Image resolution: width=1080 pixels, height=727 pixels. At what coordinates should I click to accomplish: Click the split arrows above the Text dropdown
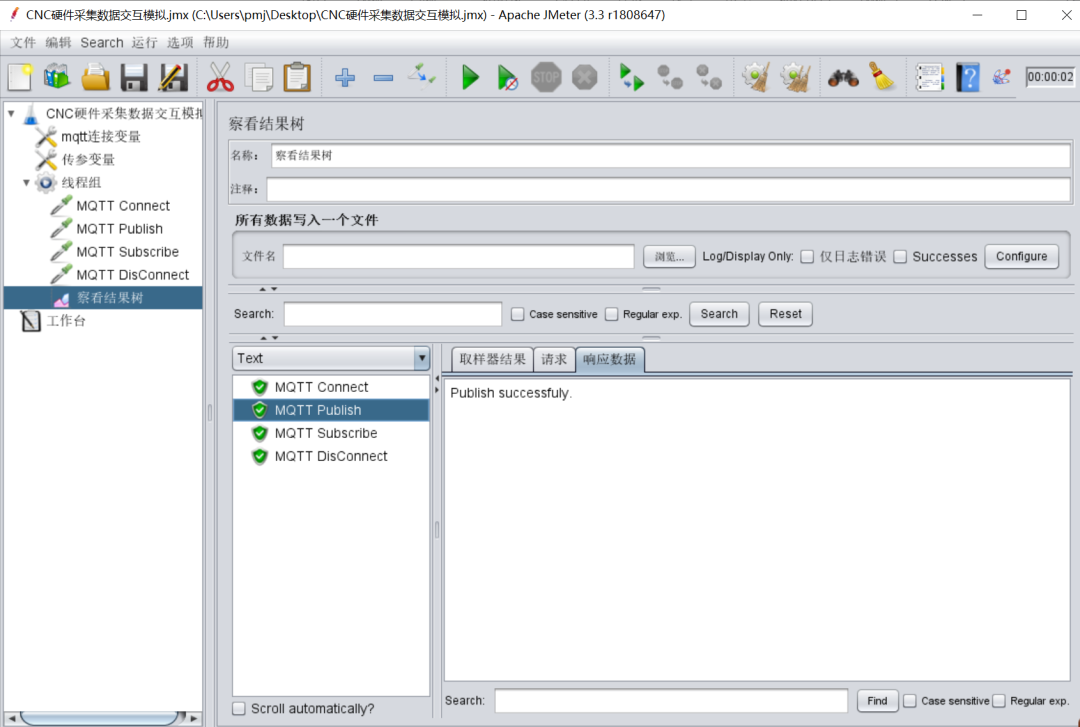pyautogui.click(x=268, y=338)
